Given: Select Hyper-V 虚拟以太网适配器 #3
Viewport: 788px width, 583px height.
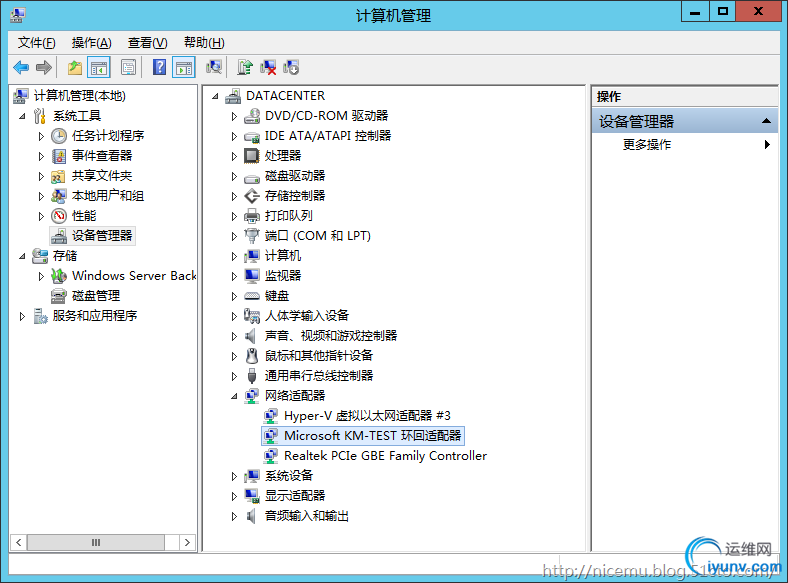Looking at the screenshot, I should [367, 416].
